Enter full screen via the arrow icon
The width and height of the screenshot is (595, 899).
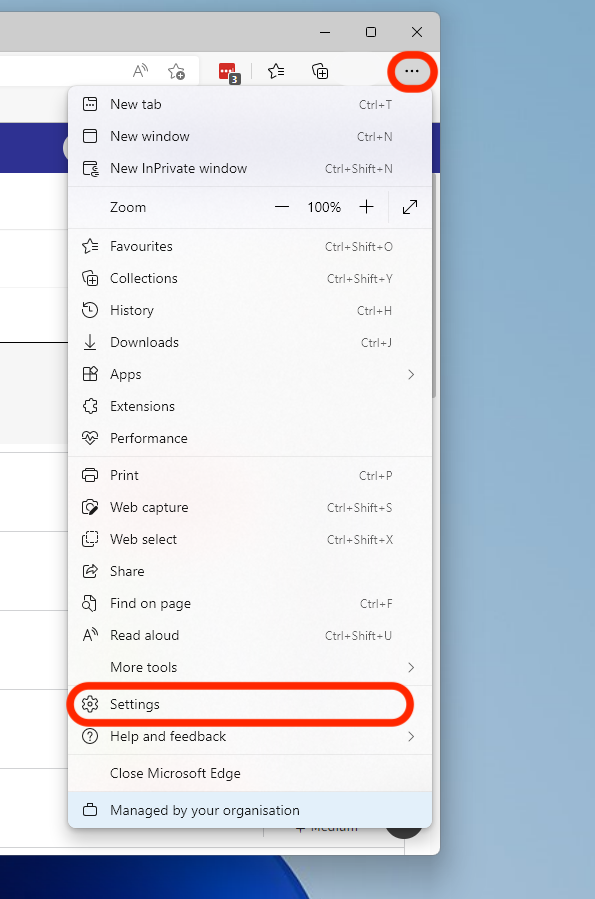tap(410, 207)
